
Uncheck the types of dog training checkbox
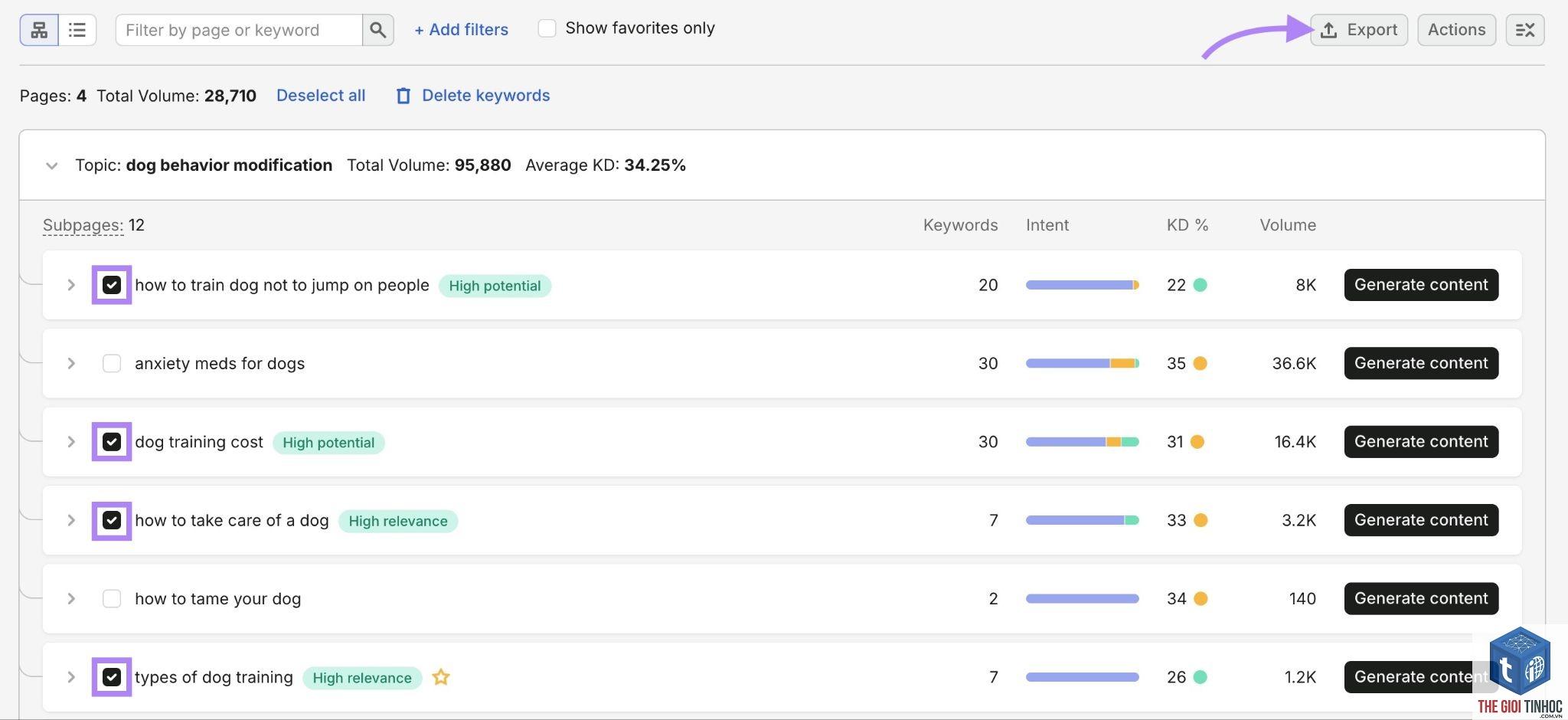click(112, 677)
